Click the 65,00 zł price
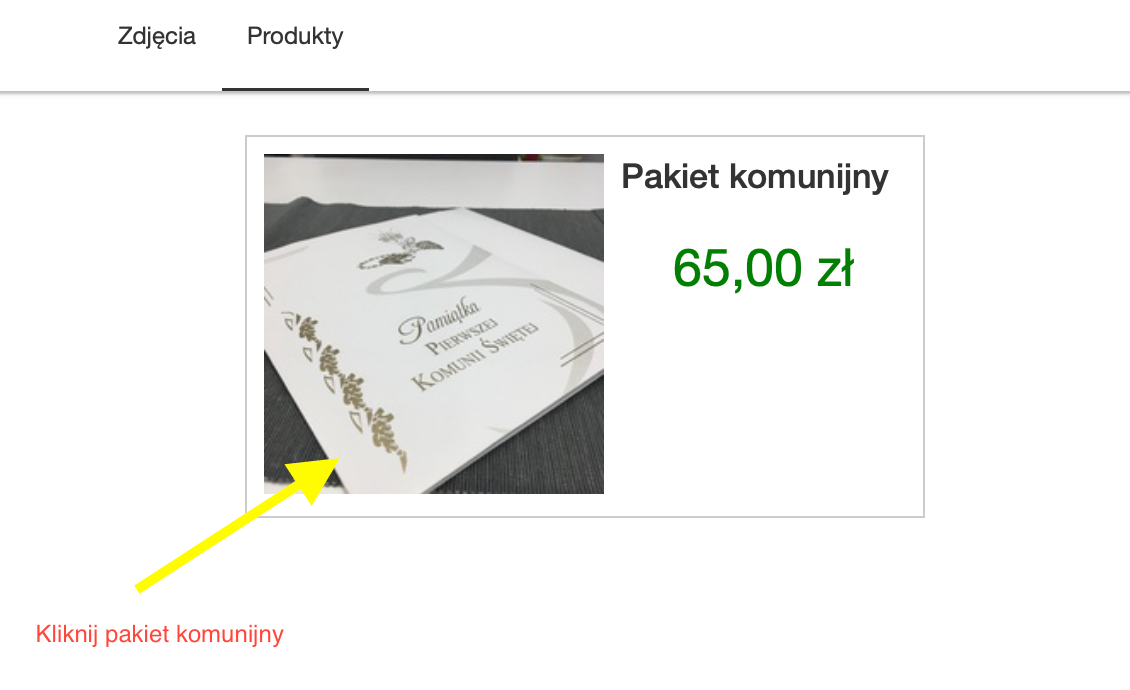 point(763,268)
